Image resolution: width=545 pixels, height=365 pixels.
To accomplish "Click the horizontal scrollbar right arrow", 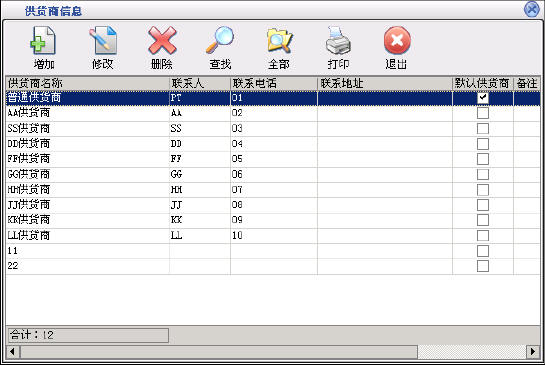I will (533, 352).
